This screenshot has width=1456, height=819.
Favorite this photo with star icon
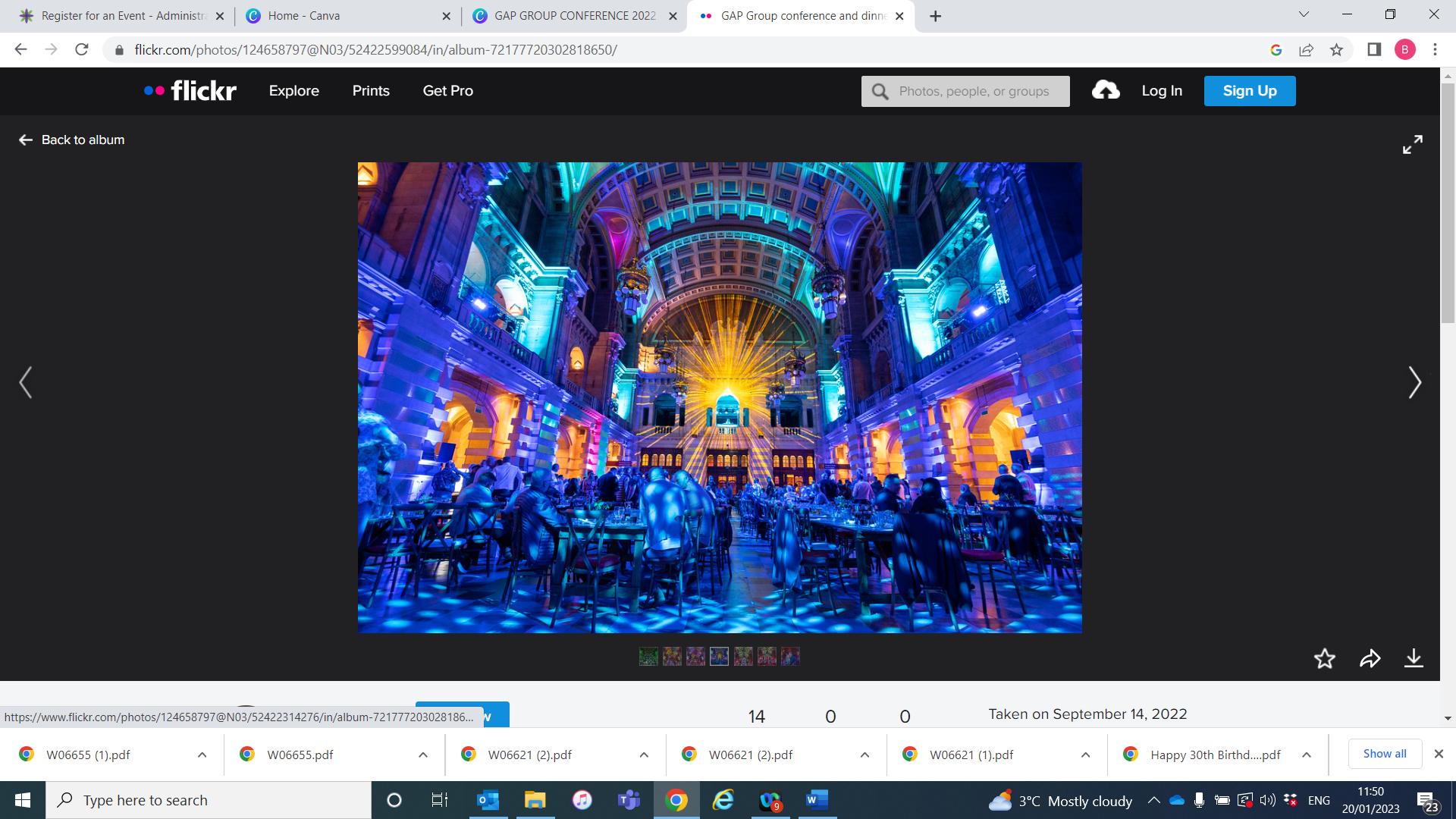[x=1324, y=658]
